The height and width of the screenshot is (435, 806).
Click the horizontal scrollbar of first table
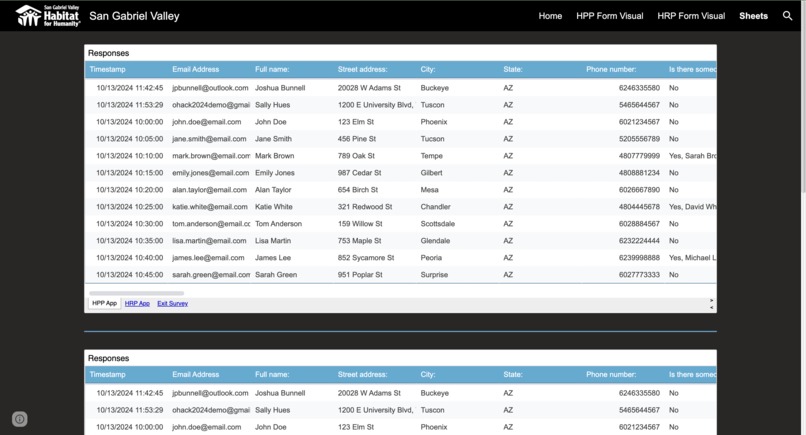pos(136,293)
